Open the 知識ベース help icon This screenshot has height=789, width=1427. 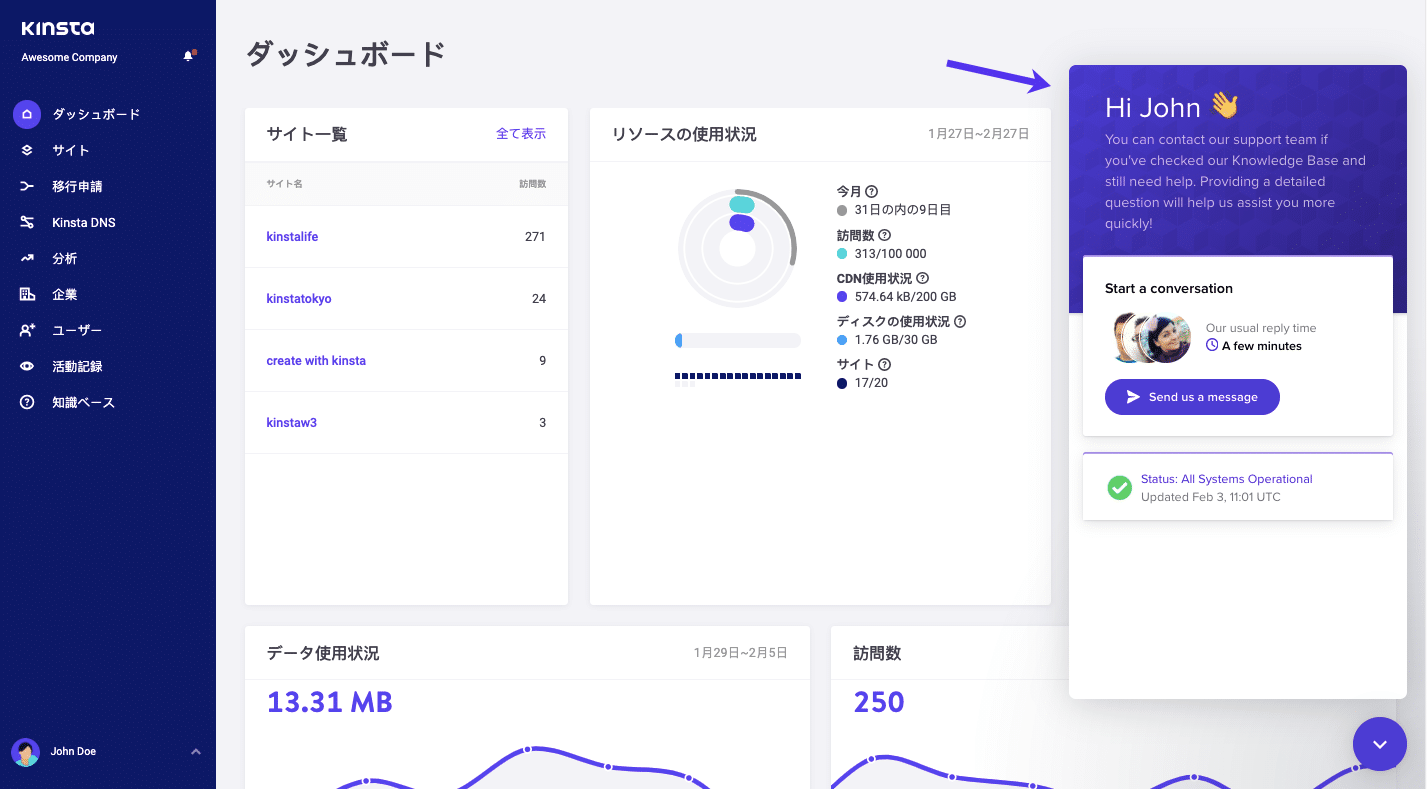tap(27, 402)
